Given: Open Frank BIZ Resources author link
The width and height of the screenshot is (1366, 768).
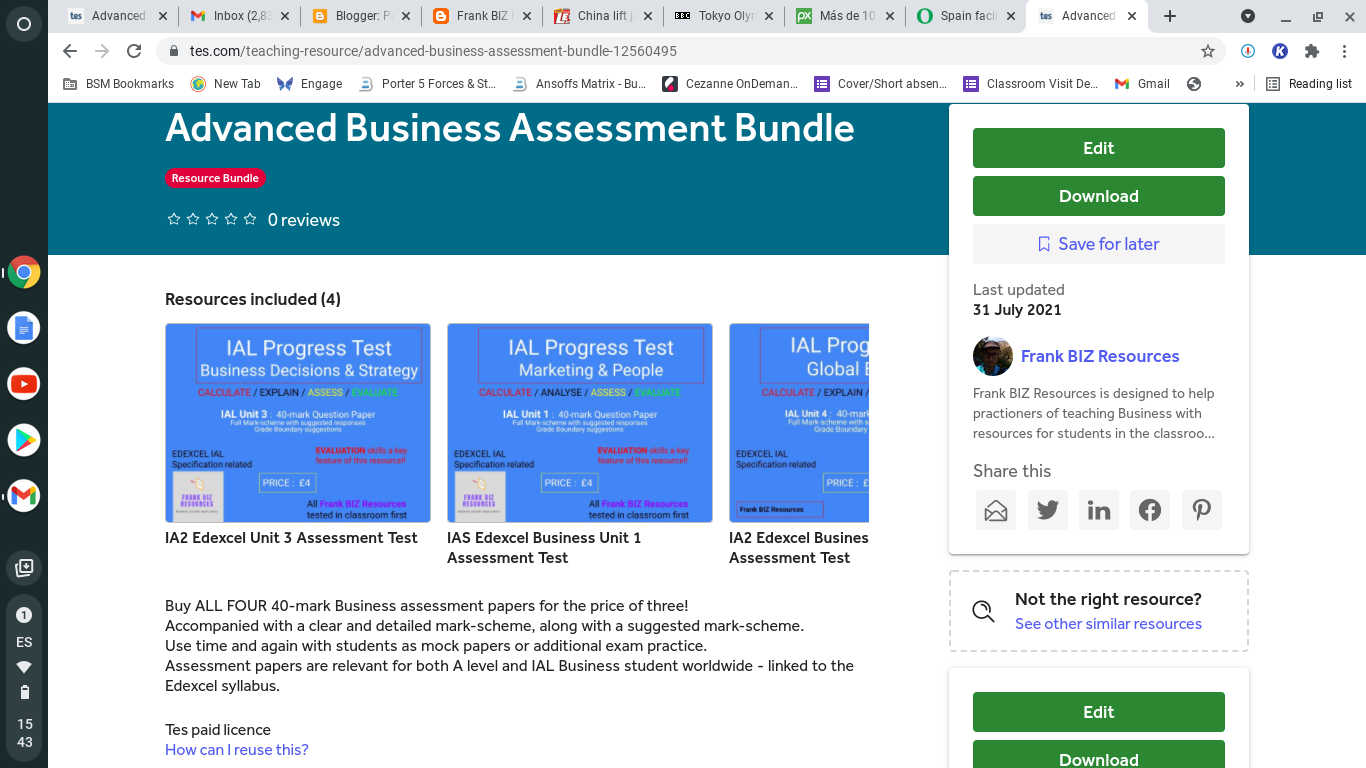Looking at the screenshot, I should point(1100,356).
